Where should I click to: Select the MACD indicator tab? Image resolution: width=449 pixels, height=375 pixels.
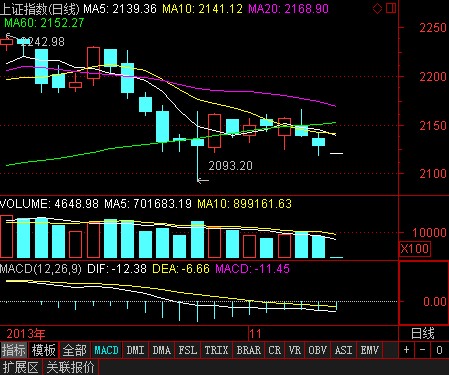106,350
